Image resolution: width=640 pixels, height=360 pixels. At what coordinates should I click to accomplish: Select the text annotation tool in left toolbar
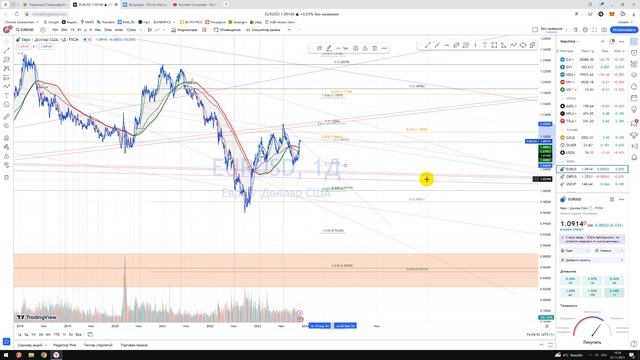tap(6, 96)
